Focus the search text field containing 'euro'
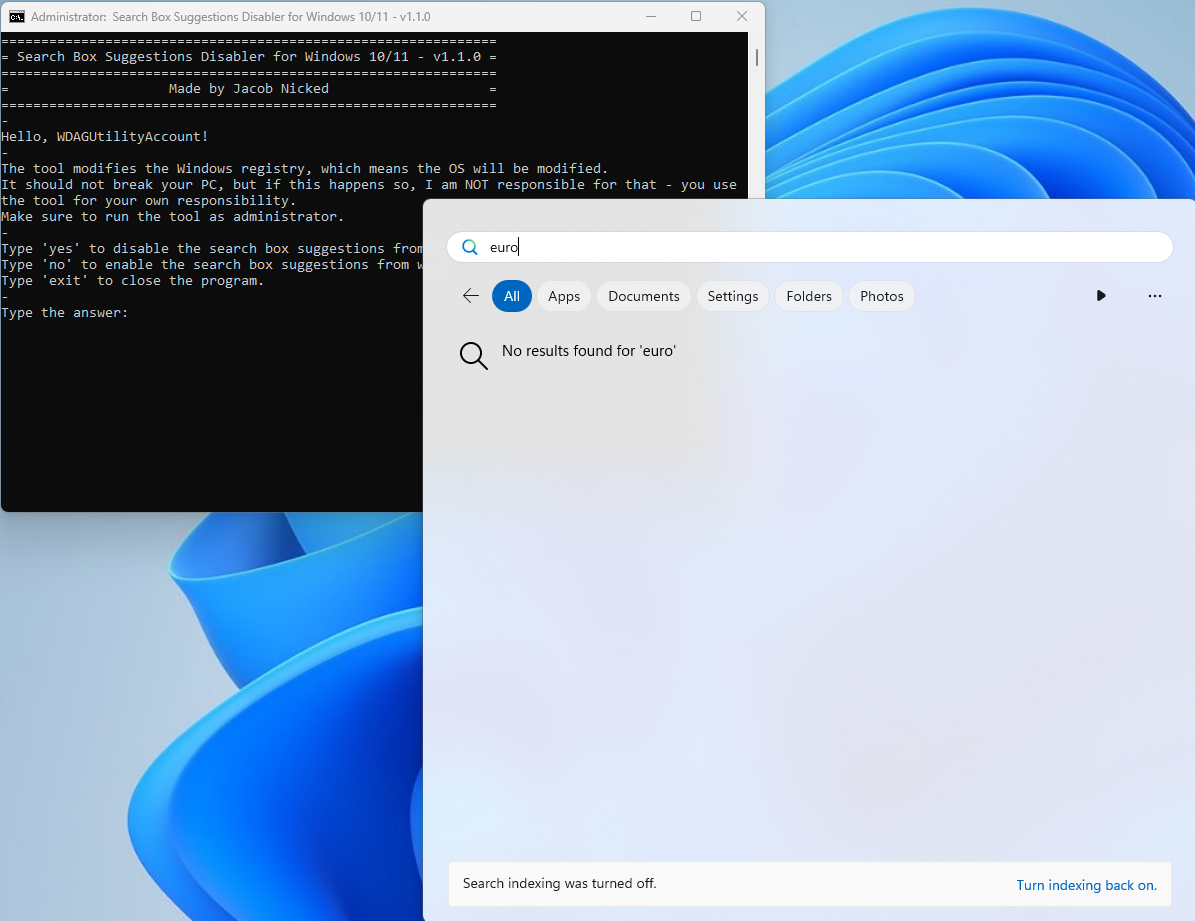The height and width of the screenshot is (921, 1195). (809, 247)
